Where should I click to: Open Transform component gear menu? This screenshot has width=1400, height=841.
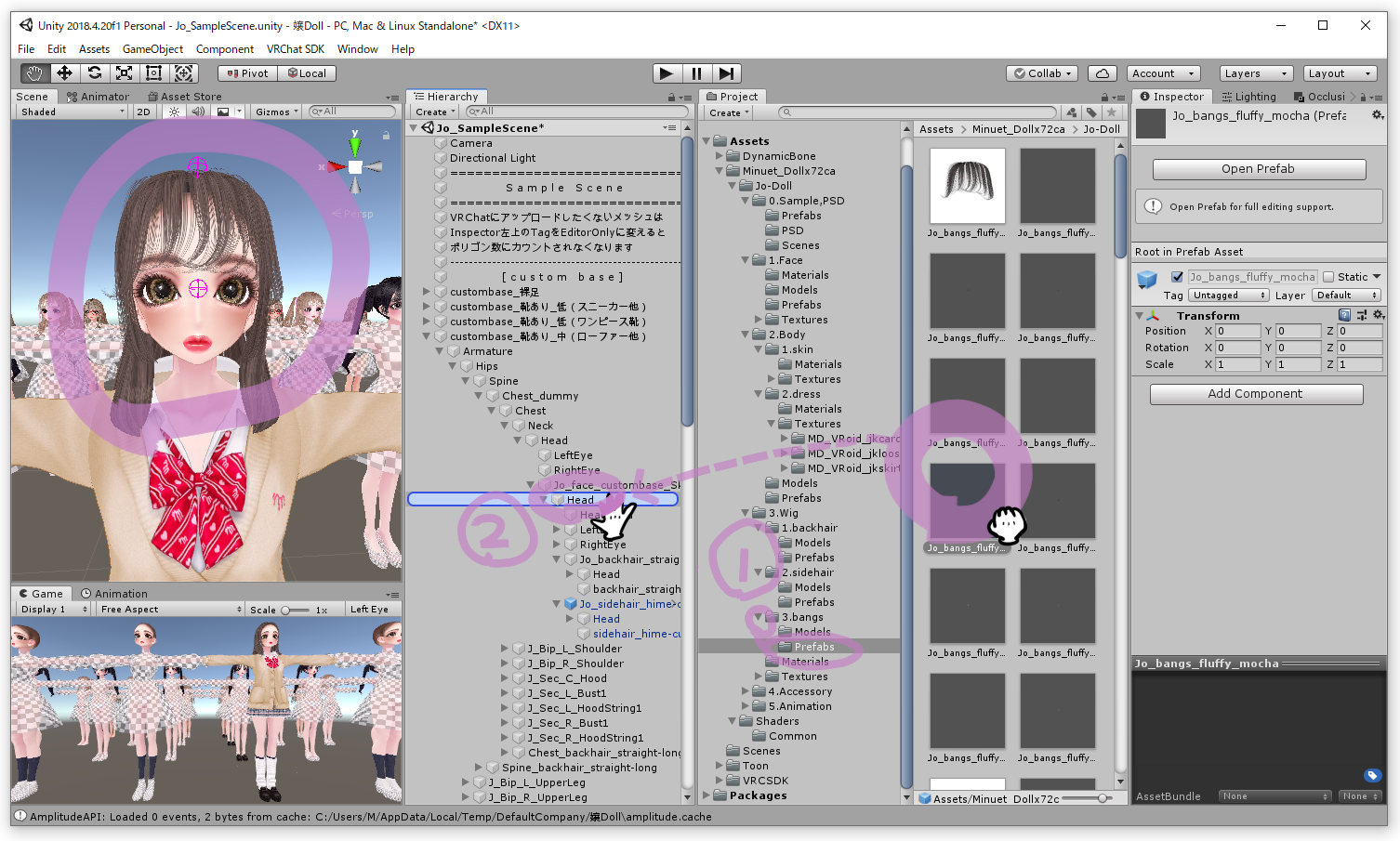pyautogui.click(x=1379, y=315)
